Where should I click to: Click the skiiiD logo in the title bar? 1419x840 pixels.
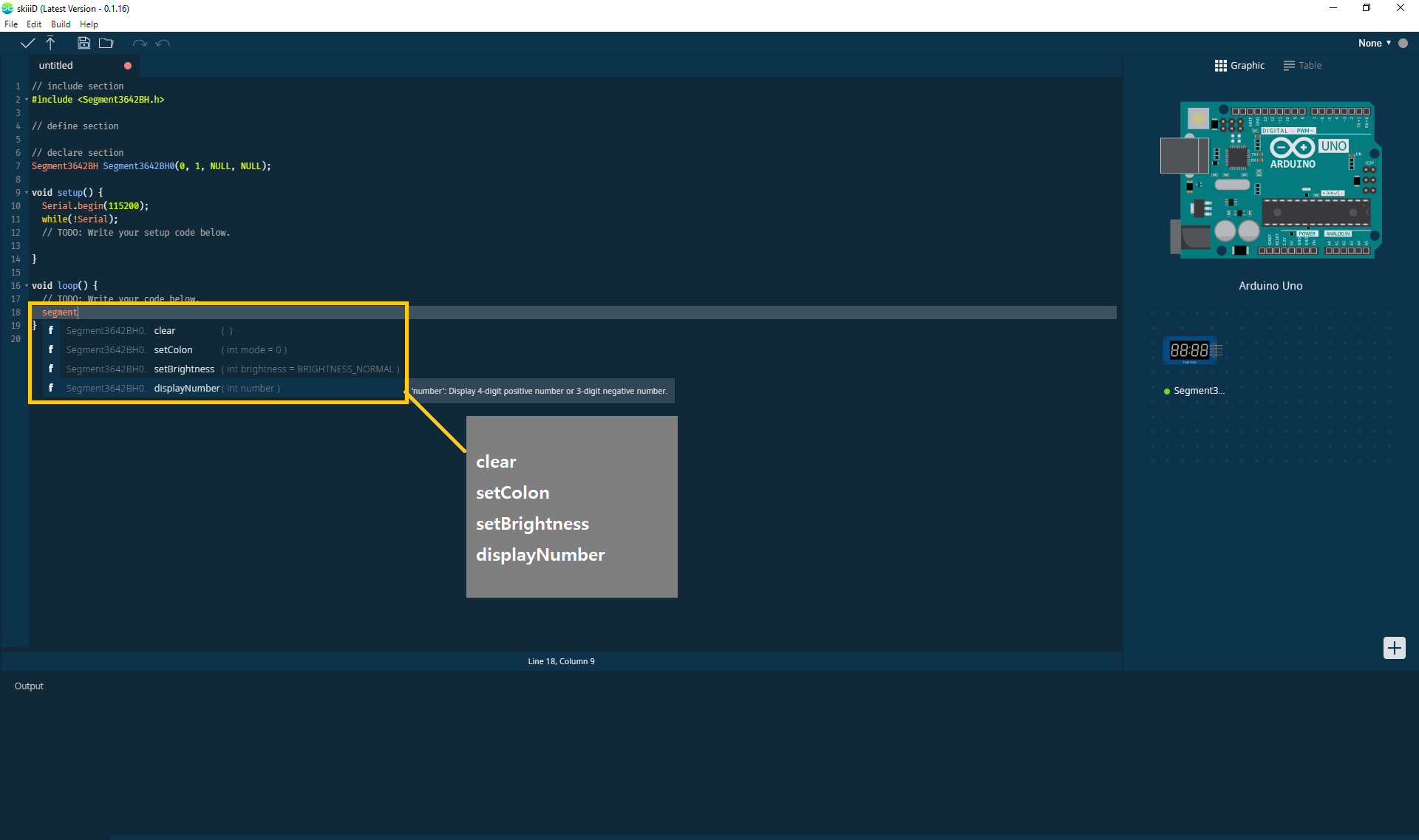click(7, 8)
